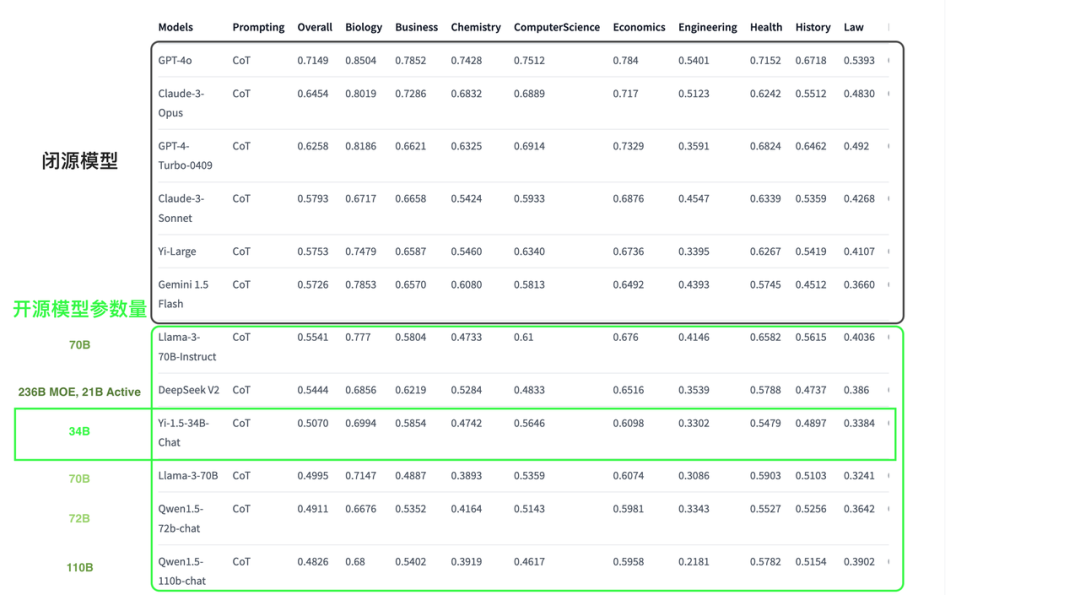
Task: Click Claude-3-Sonnet overall score 0.5793
Action: (312, 199)
